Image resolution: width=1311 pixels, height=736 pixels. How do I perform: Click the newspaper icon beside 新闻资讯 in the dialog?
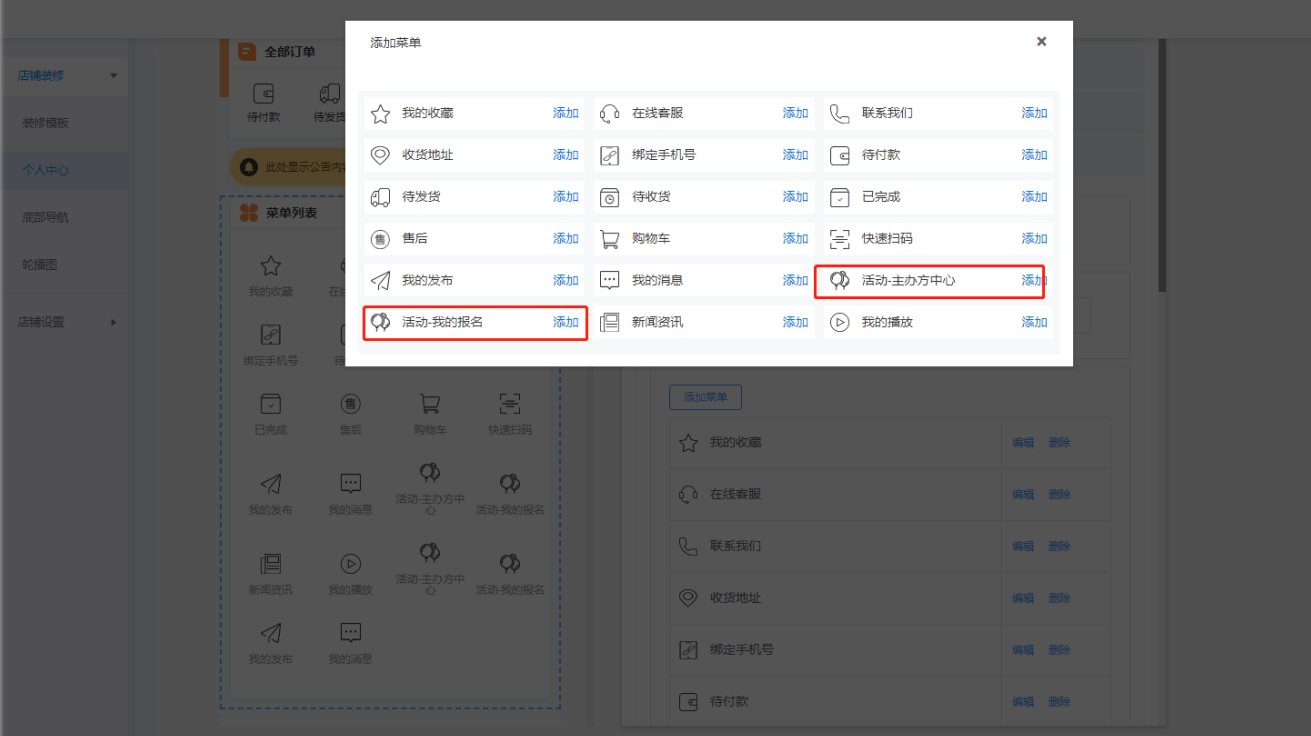609,323
